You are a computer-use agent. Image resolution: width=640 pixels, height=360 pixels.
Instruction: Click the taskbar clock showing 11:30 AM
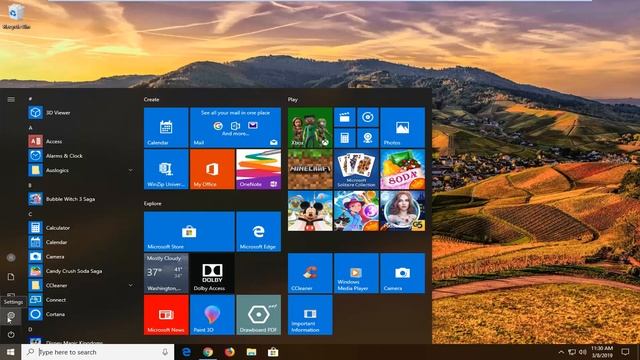click(602, 352)
